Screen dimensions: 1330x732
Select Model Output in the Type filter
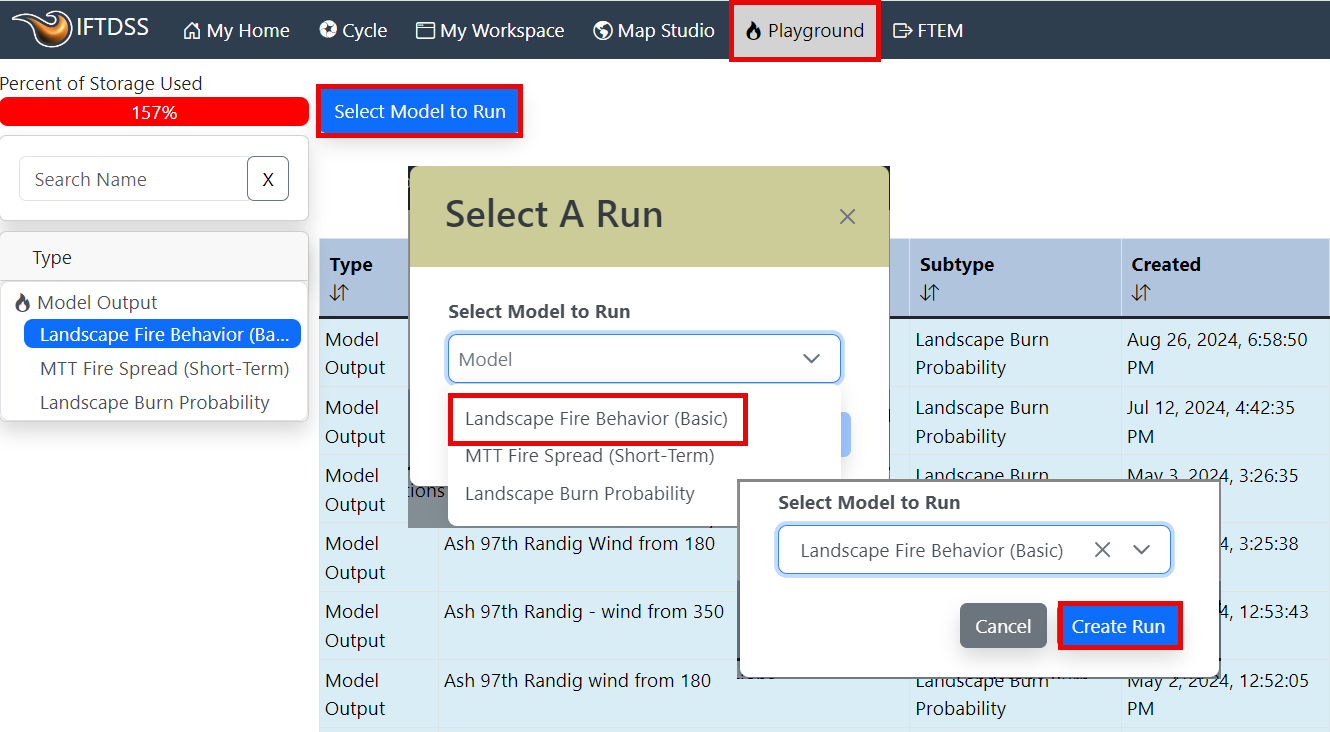[97, 303]
